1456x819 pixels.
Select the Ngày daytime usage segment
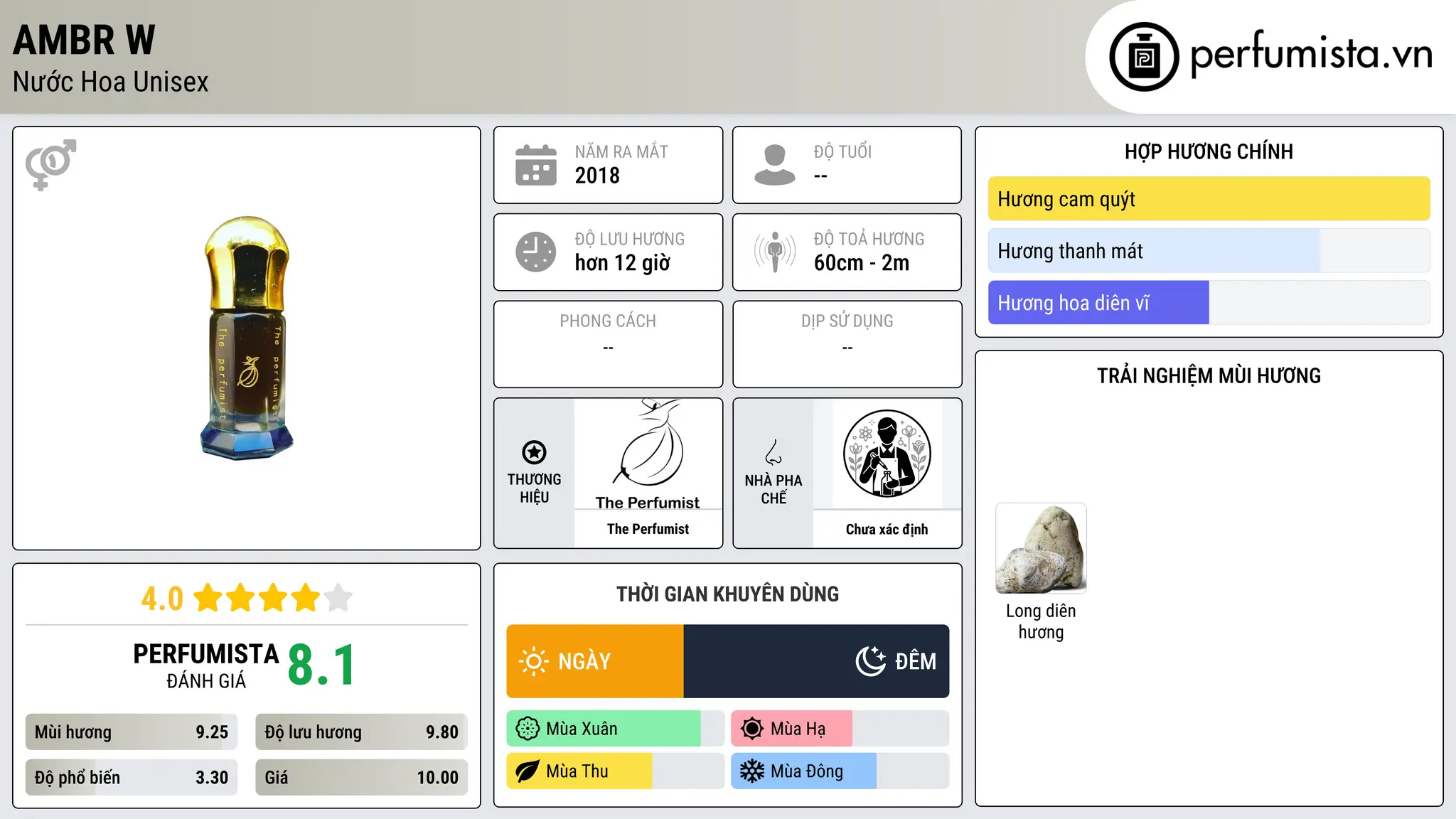(x=595, y=661)
